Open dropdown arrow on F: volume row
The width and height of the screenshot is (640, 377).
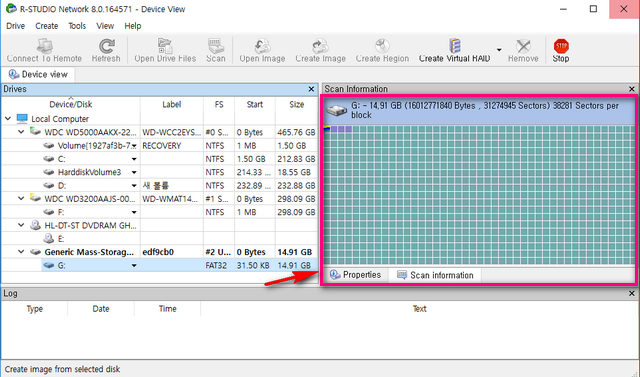point(134,212)
